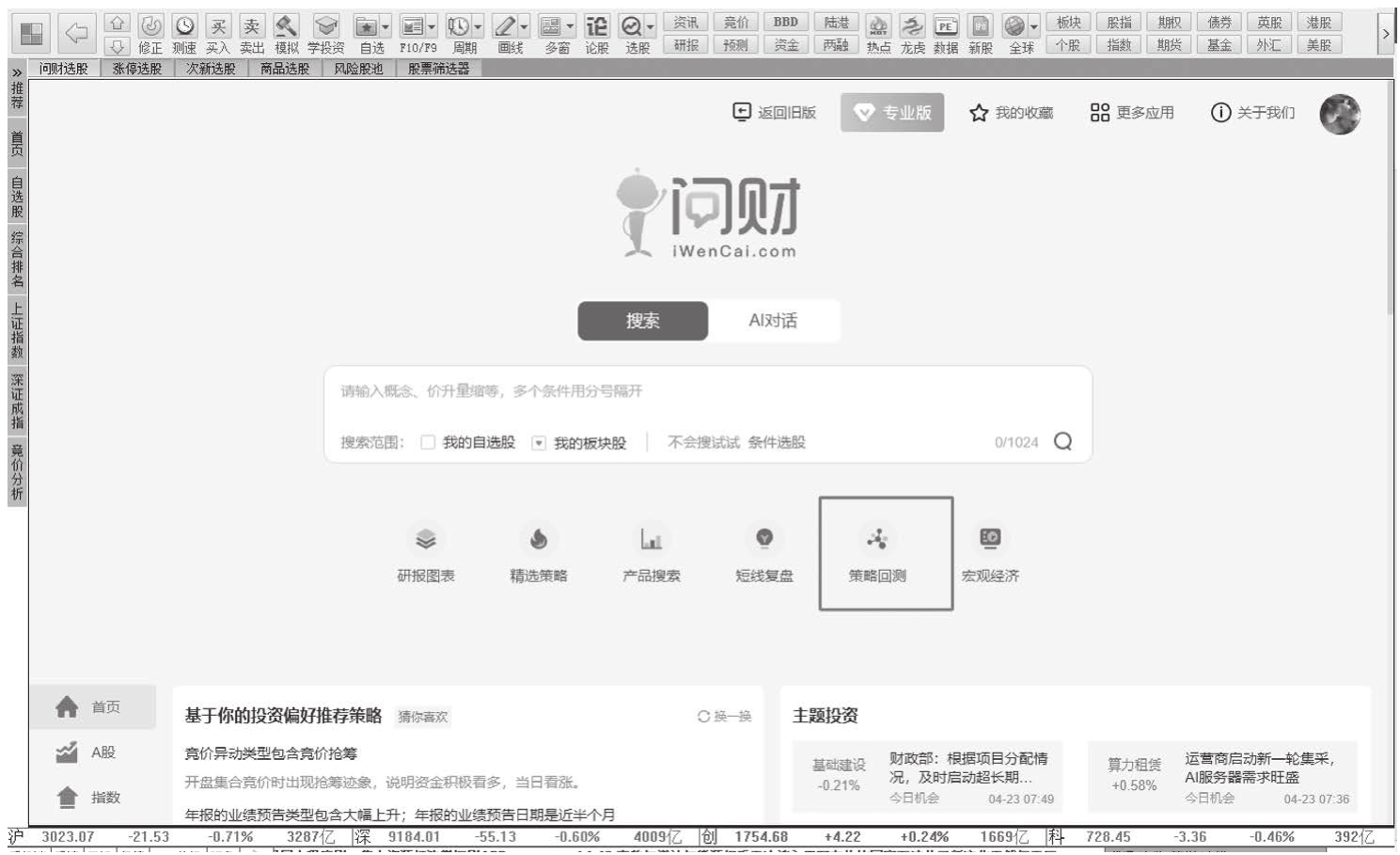The width and height of the screenshot is (1400, 855).
Task: Switch to the 涨停选股 tab
Action: pyautogui.click(x=137, y=69)
